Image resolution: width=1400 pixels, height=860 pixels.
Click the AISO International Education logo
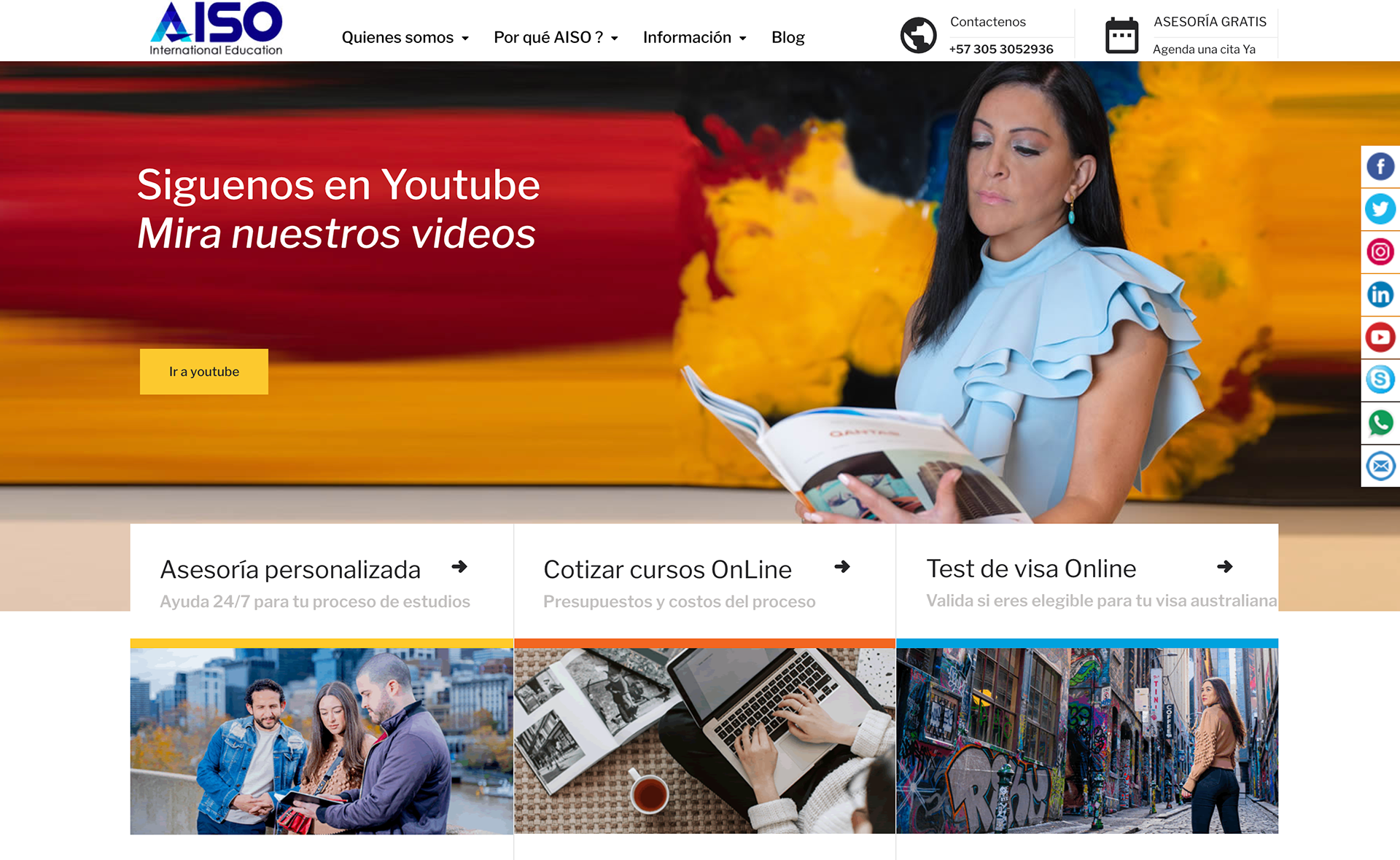216,29
